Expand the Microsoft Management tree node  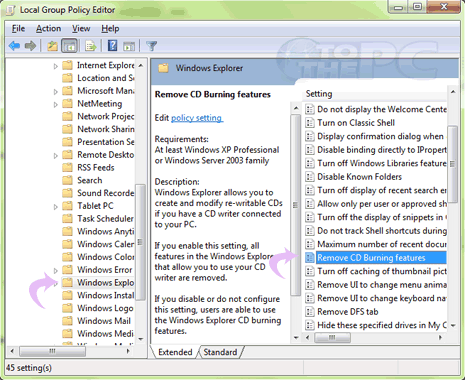pyautogui.click(x=56, y=91)
